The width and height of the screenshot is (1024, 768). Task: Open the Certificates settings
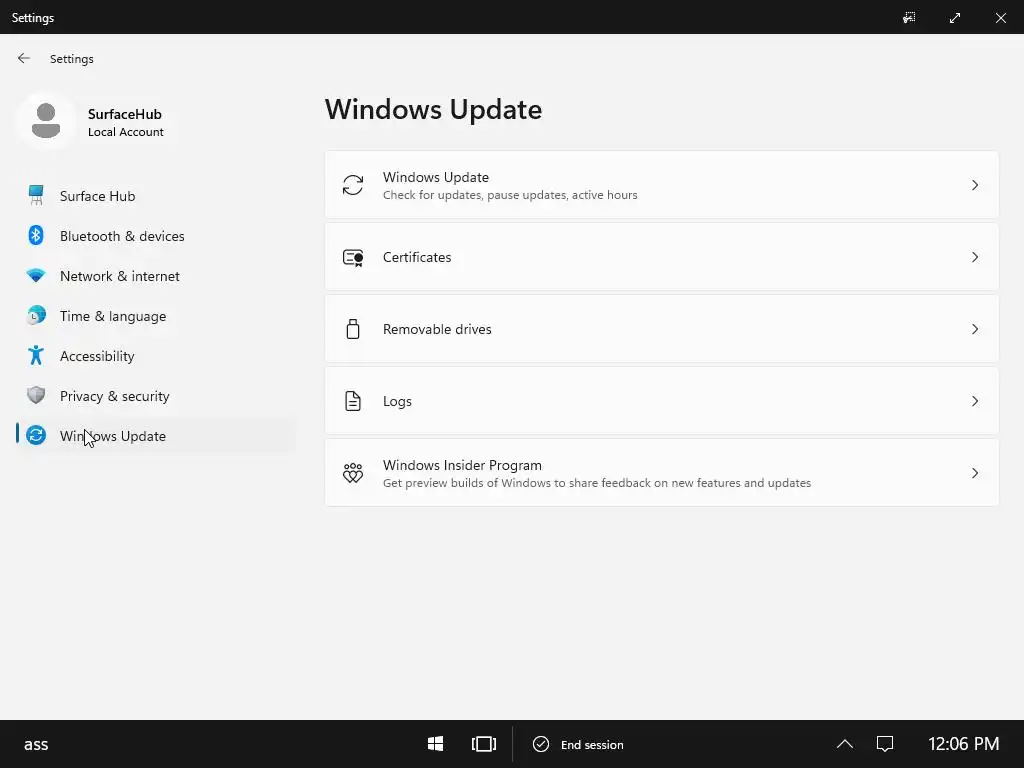click(x=662, y=257)
